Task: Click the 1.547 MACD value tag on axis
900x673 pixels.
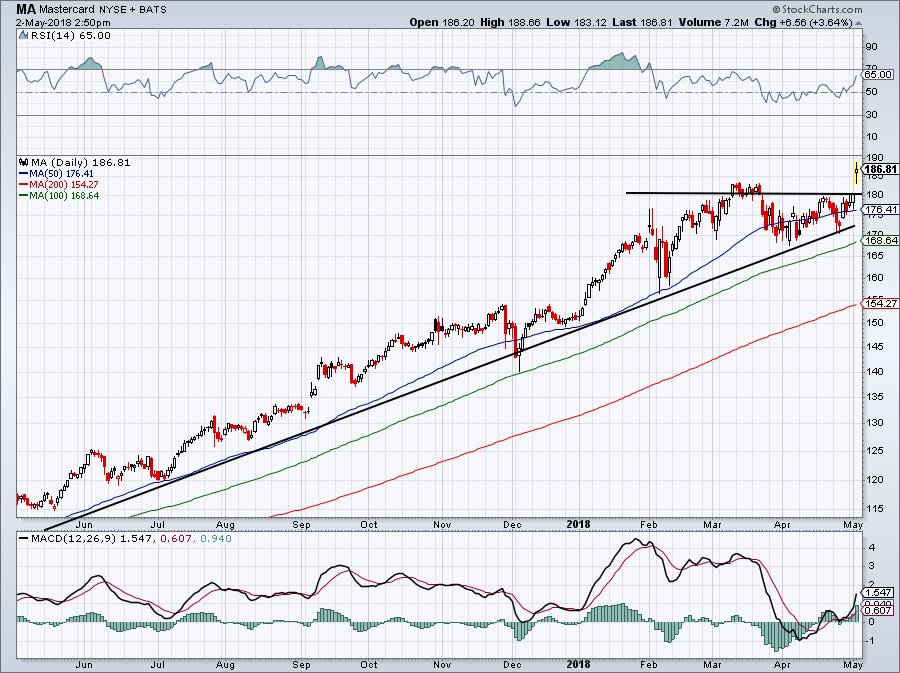Action: click(879, 593)
